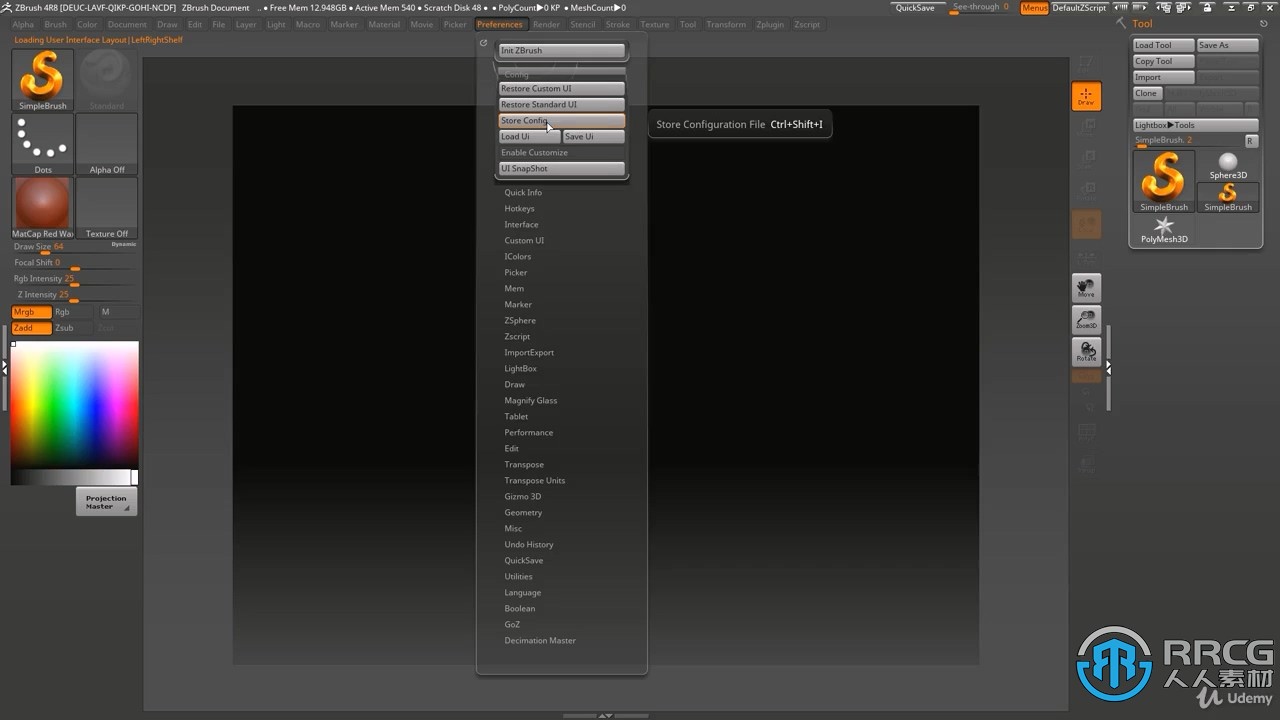Click the right tray divider arrows
The height and width of the screenshot is (720, 1280).
(1108, 368)
